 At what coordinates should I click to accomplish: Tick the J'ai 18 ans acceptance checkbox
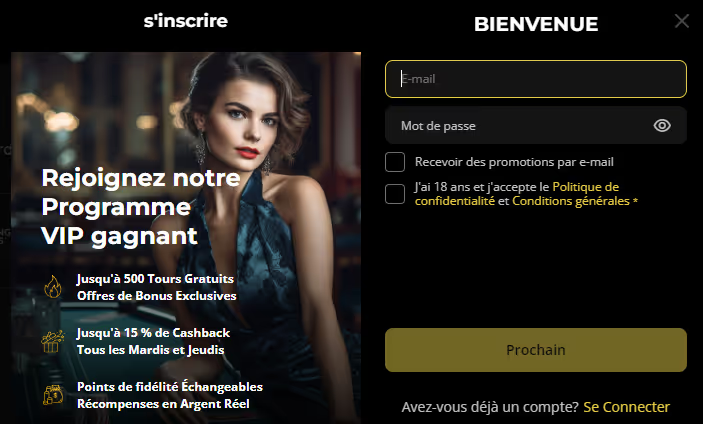click(x=395, y=194)
